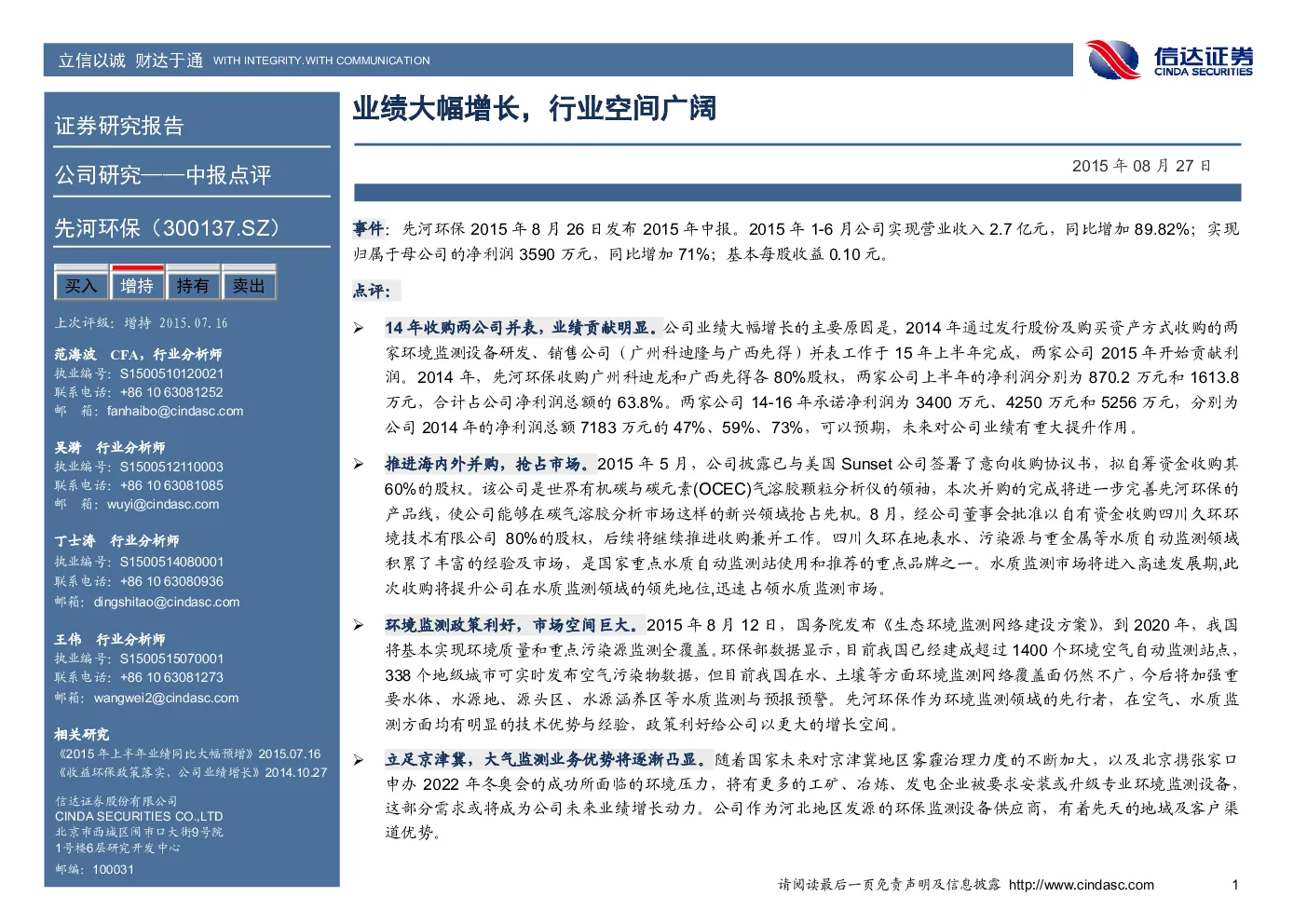Click footer disclaimer 请阅读最后一页免责声明及信息披露
This screenshot has width=1307, height=924.
pyautogui.click(x=889, y=885)
